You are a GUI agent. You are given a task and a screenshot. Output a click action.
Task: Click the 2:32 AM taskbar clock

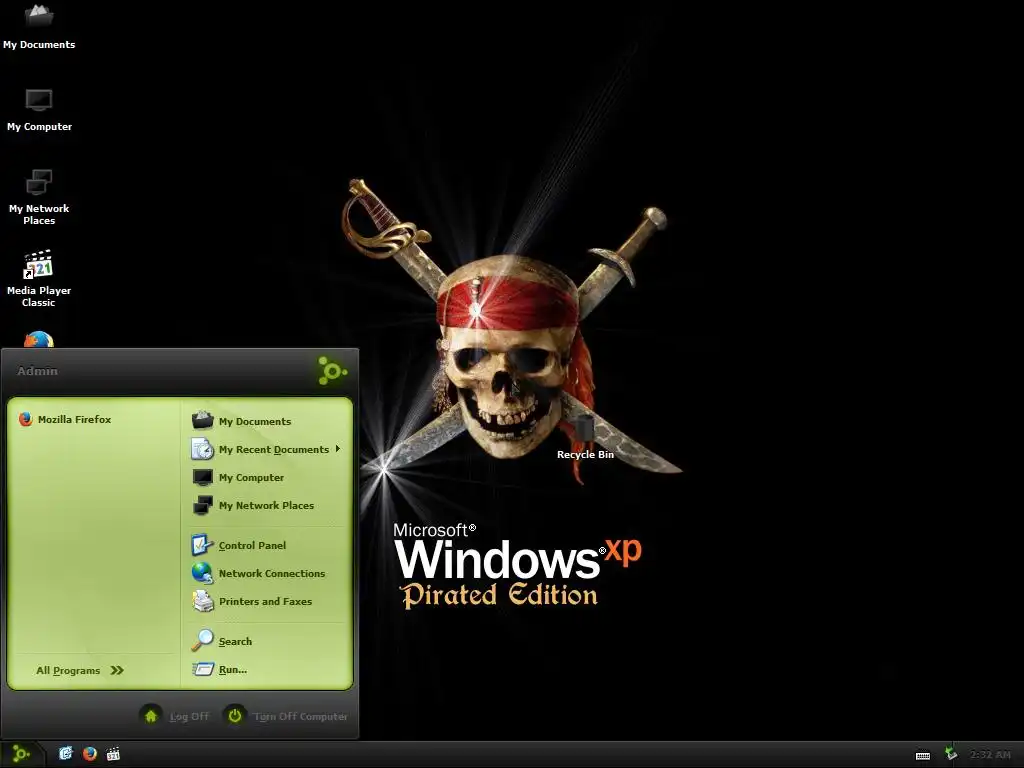[990, 754]
